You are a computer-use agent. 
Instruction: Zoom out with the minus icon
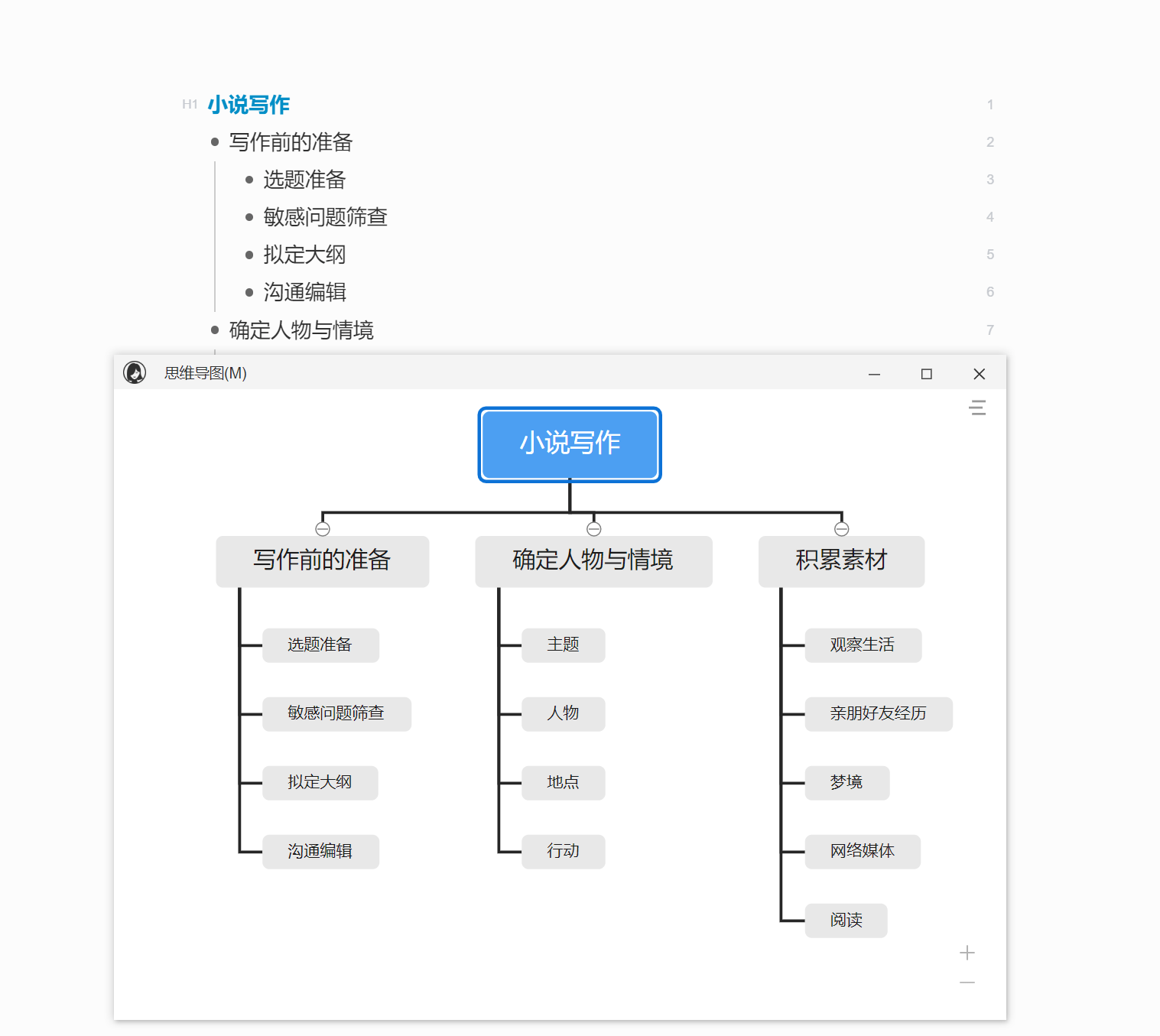[967, 982]
